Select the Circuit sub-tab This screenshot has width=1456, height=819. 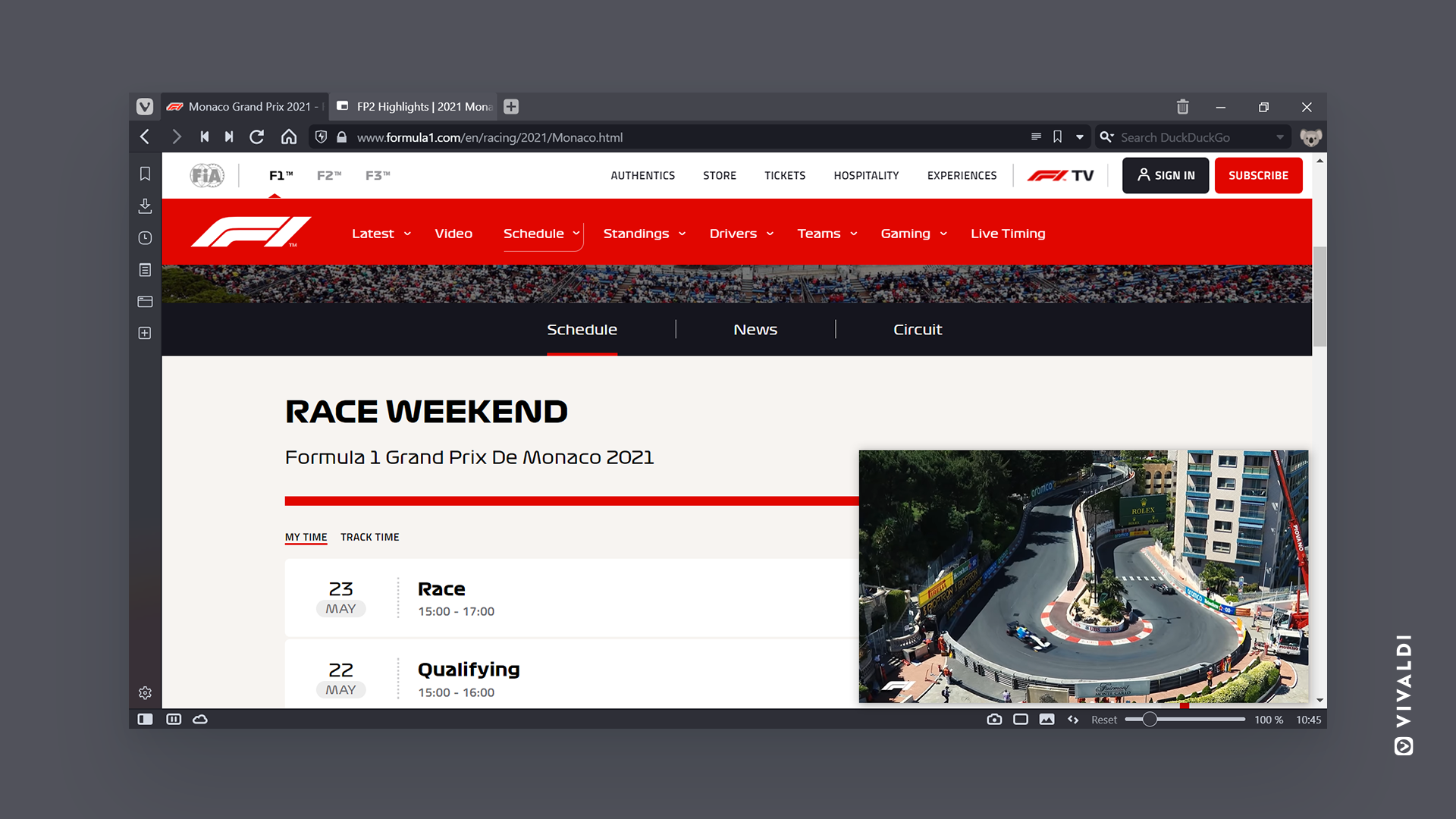tap(918, 329)
